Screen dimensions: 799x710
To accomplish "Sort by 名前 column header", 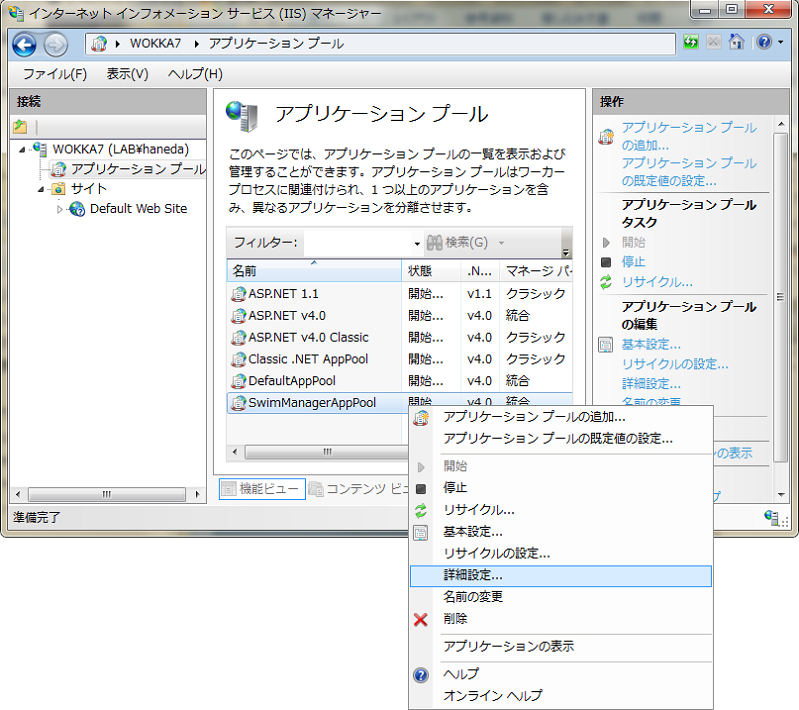I will click(x=314, y=271).
